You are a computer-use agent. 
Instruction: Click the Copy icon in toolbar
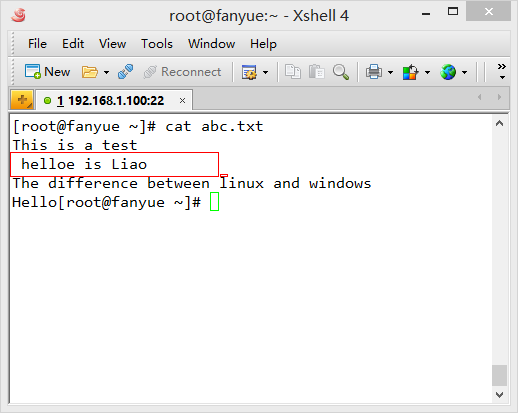[x=293, y=72]
